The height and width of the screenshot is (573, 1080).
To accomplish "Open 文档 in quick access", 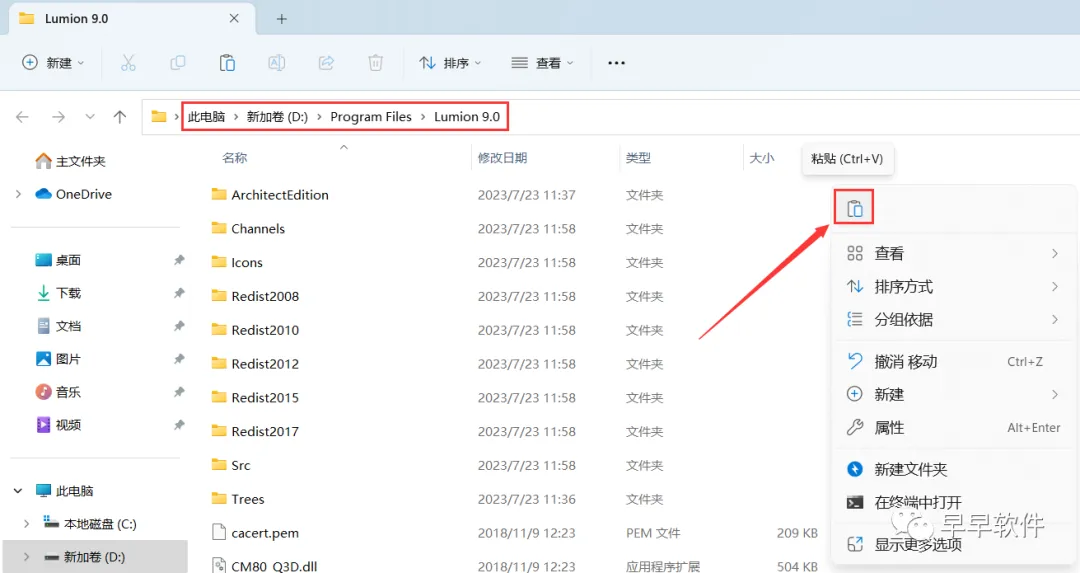I will coord(59,326).
